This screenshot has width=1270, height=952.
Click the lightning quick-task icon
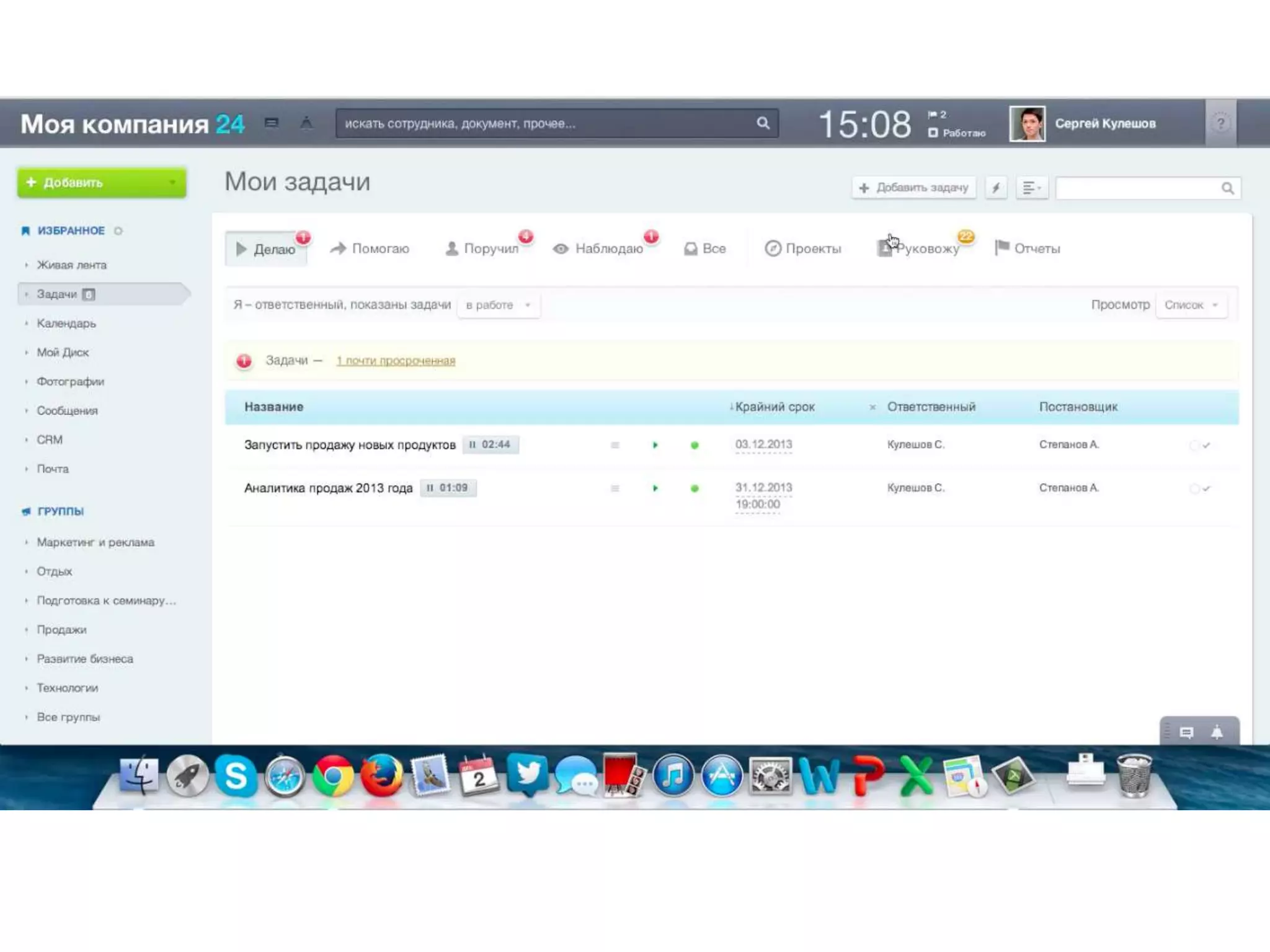tap(996, 188)
